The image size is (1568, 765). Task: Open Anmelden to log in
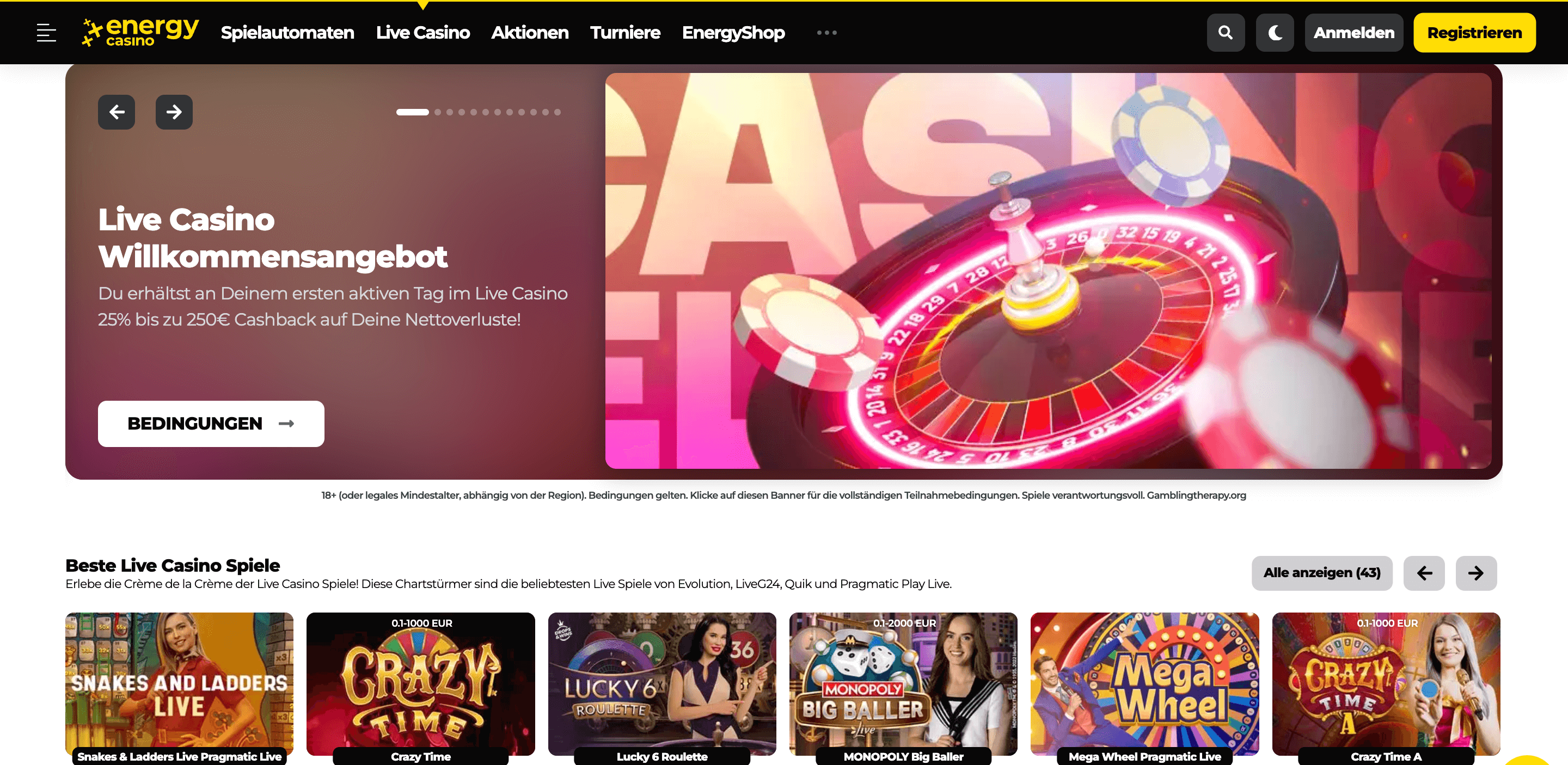coord(1353,32)
